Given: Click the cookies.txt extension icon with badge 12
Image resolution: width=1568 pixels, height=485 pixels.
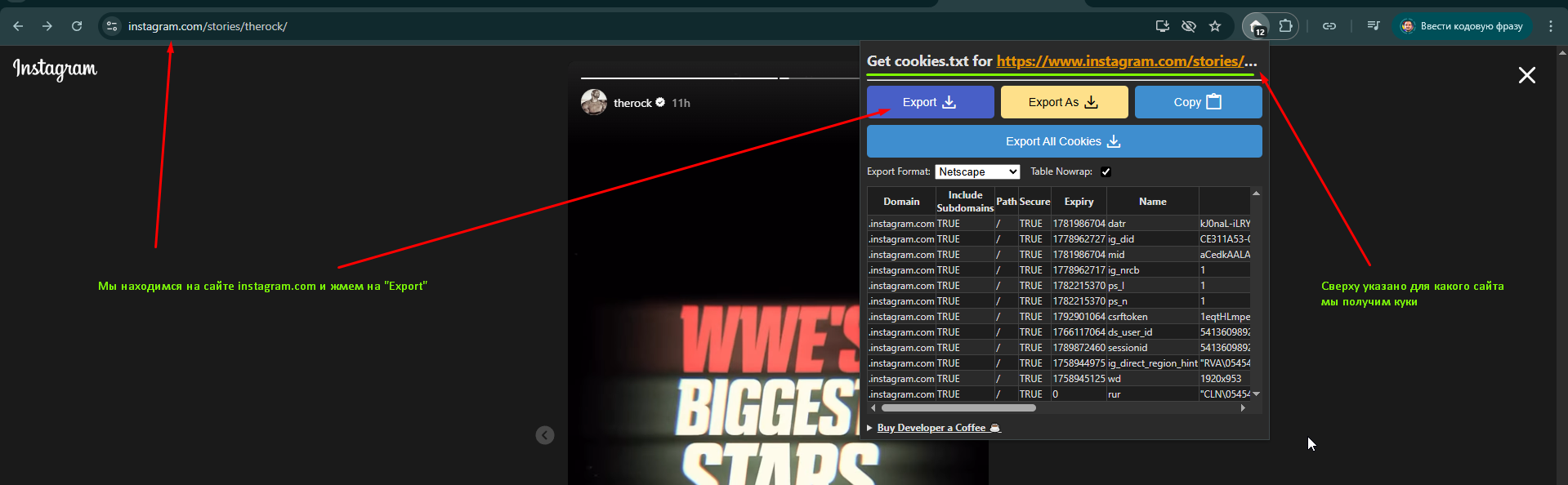Looking at the screenshot, I should 1257,26.
